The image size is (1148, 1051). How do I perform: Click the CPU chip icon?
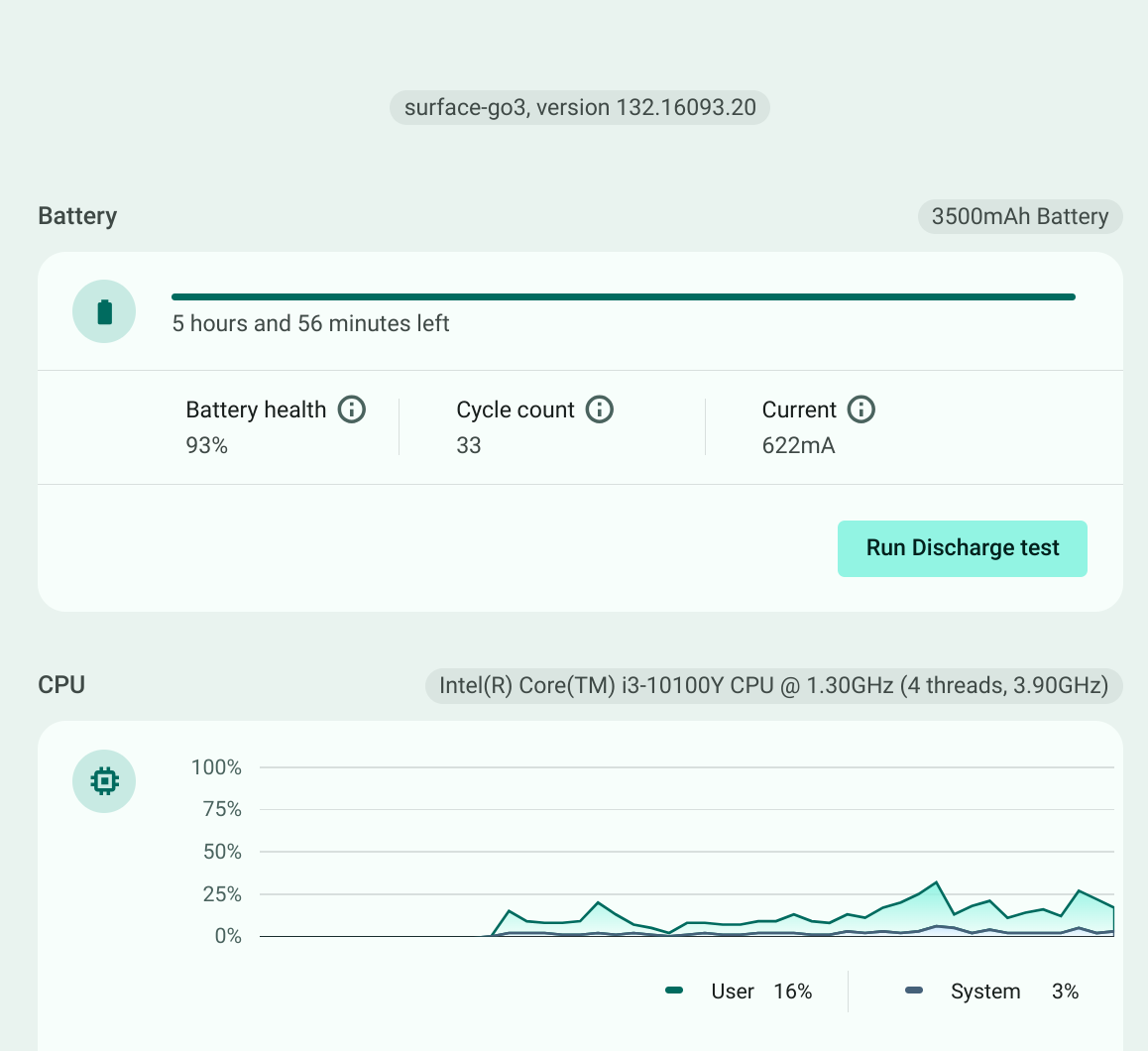point(104,781)
